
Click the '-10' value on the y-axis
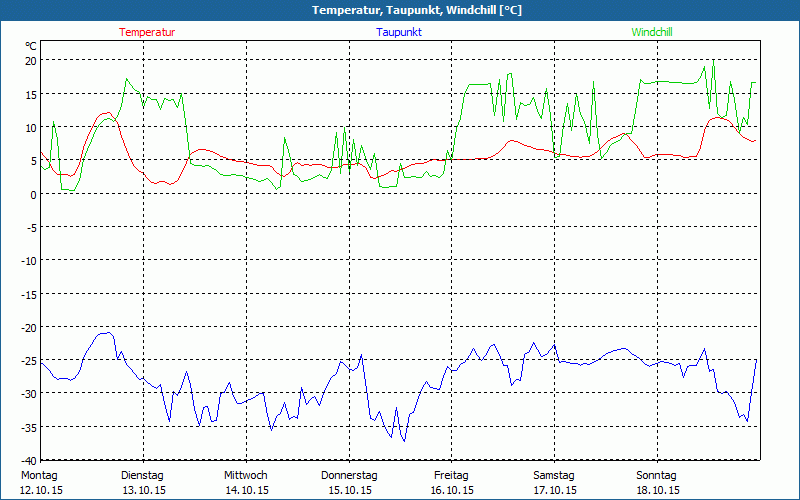point(29,261)
